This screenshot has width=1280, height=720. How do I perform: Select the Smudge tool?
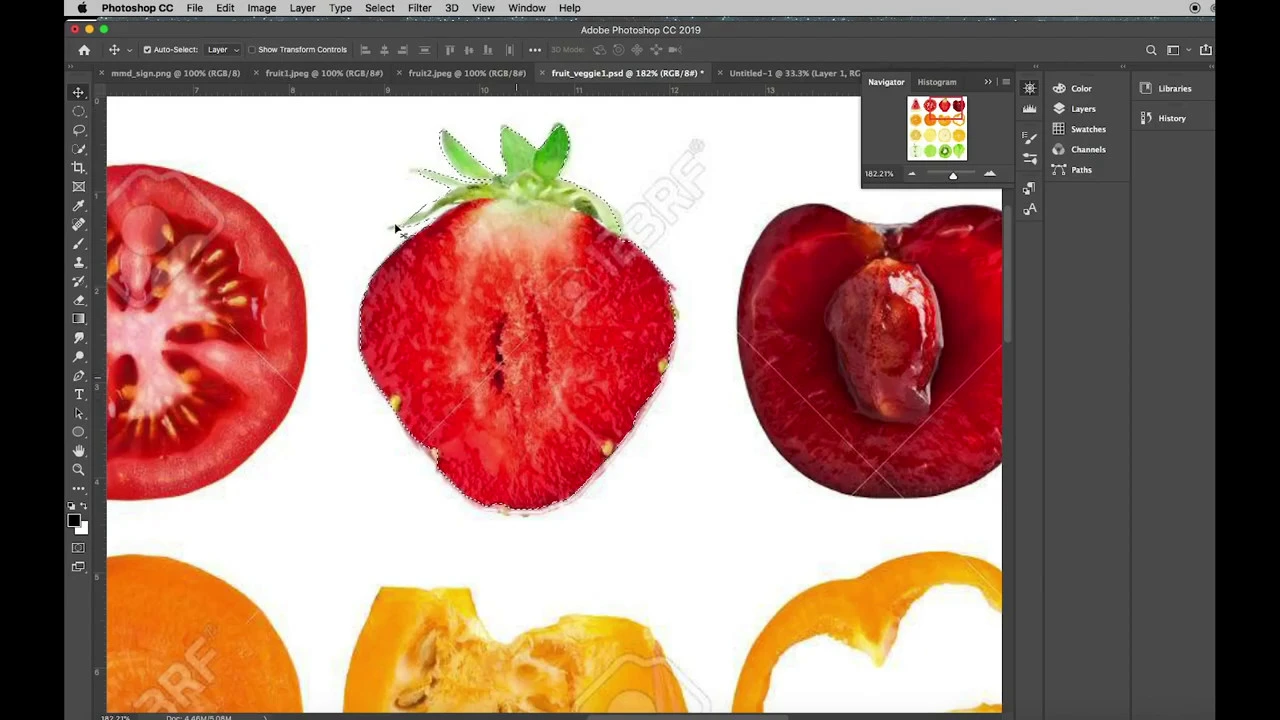[x=78, y=338]
